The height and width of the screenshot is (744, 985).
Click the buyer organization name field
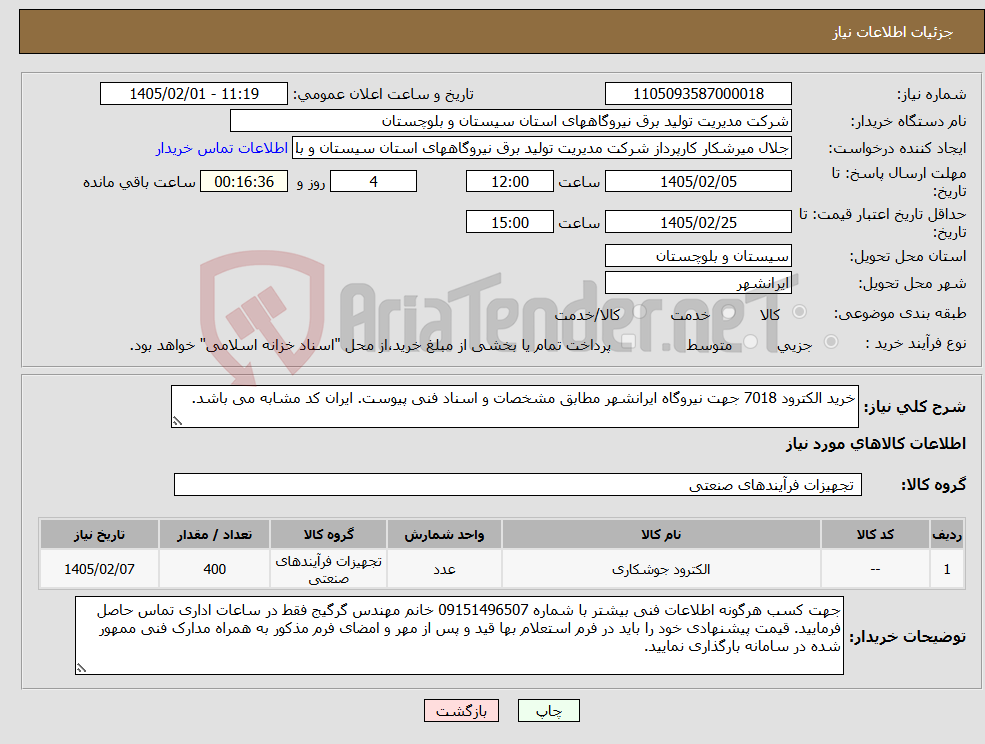tap(511, 121)
